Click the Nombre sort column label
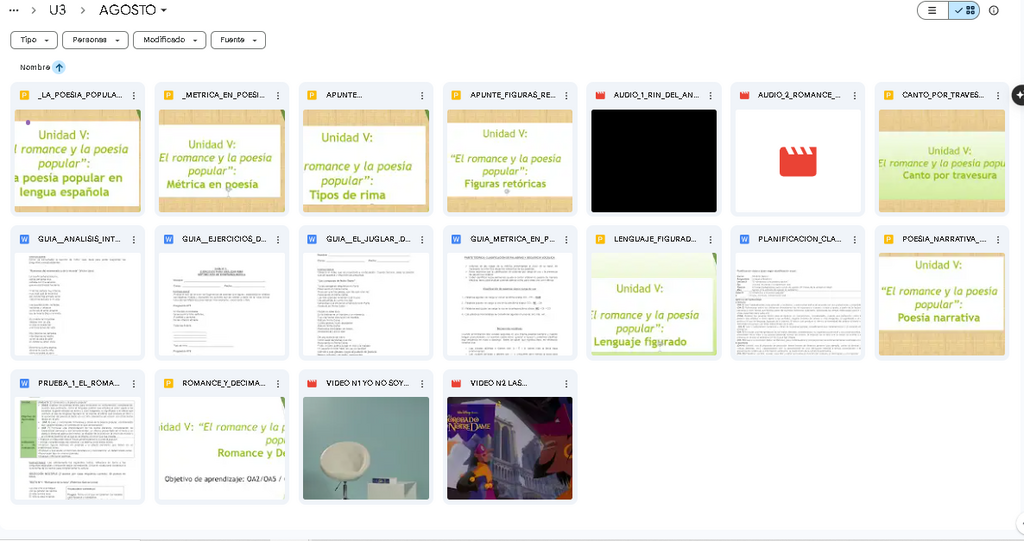This screenshot has width=1024, height=541. [x=35, y=67]
